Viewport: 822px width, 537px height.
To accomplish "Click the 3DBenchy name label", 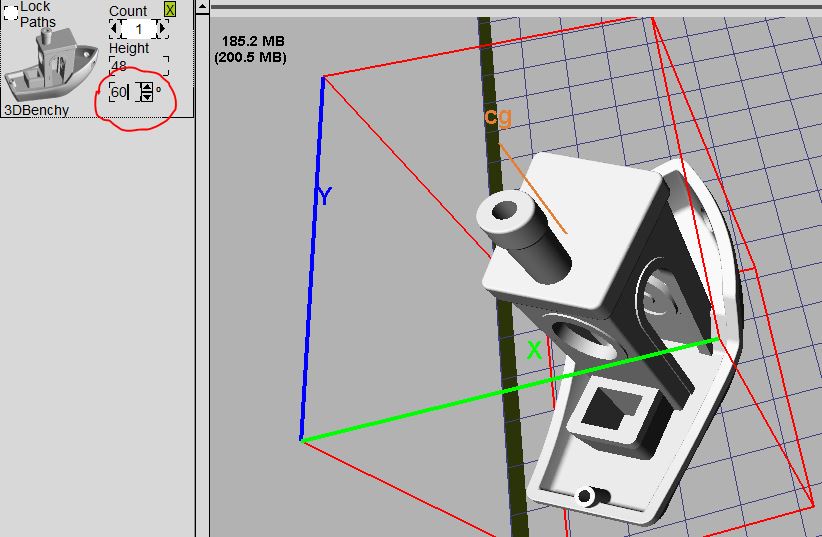I will coord(37,110).
